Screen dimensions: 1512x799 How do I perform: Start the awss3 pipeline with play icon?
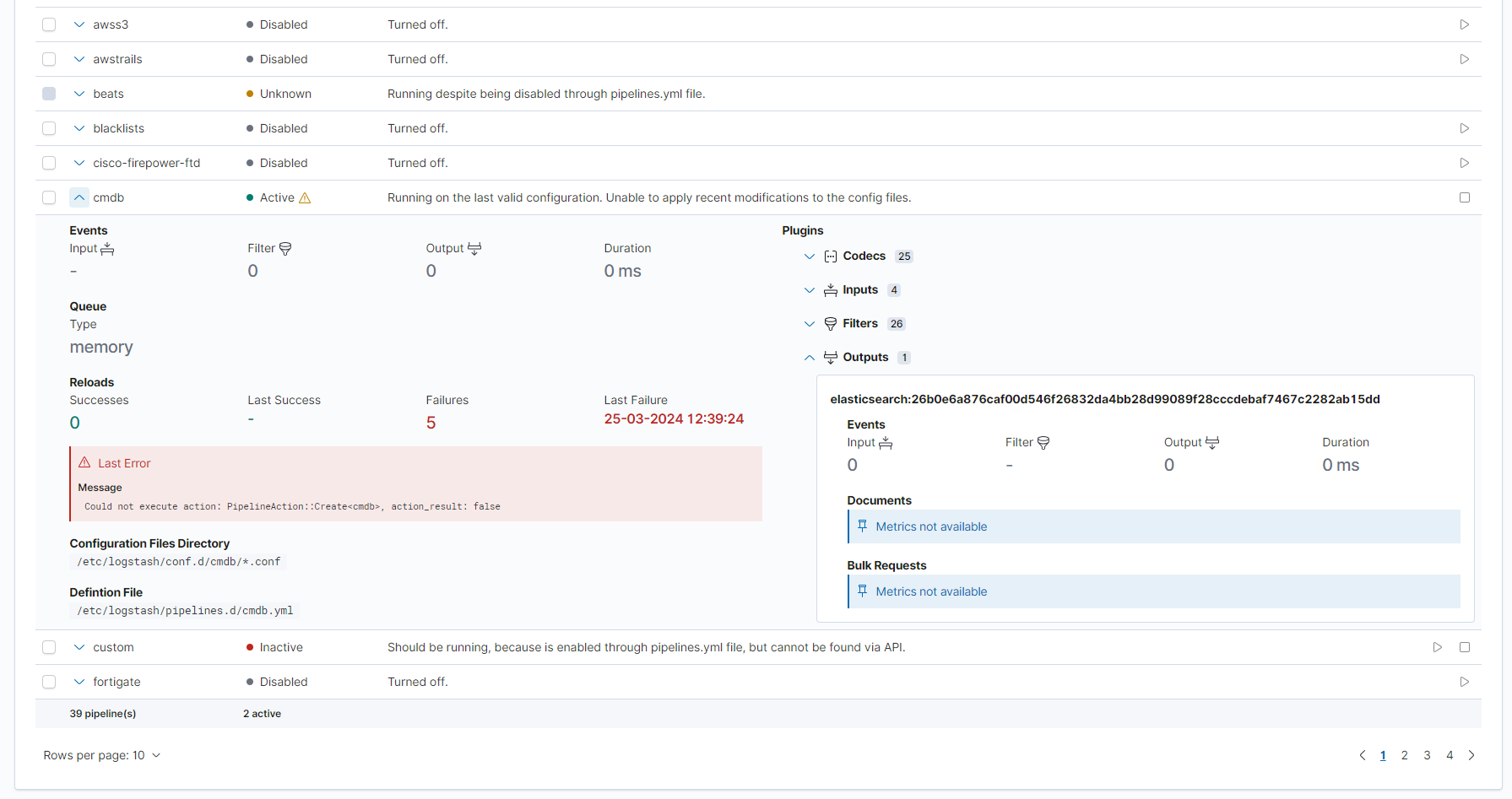[x=1464, y=24]
